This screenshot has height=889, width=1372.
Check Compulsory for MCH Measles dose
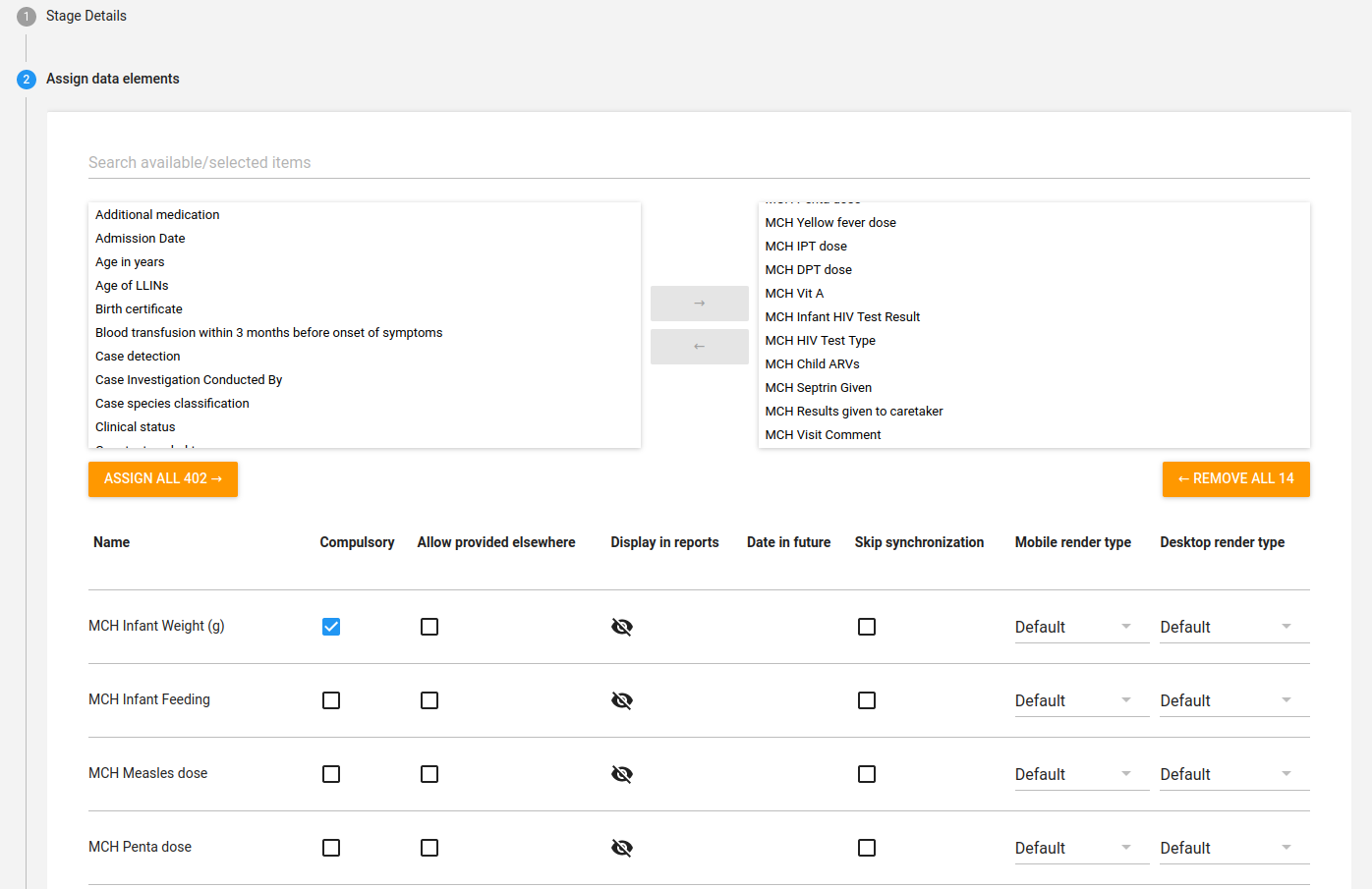tap(331, 774)
